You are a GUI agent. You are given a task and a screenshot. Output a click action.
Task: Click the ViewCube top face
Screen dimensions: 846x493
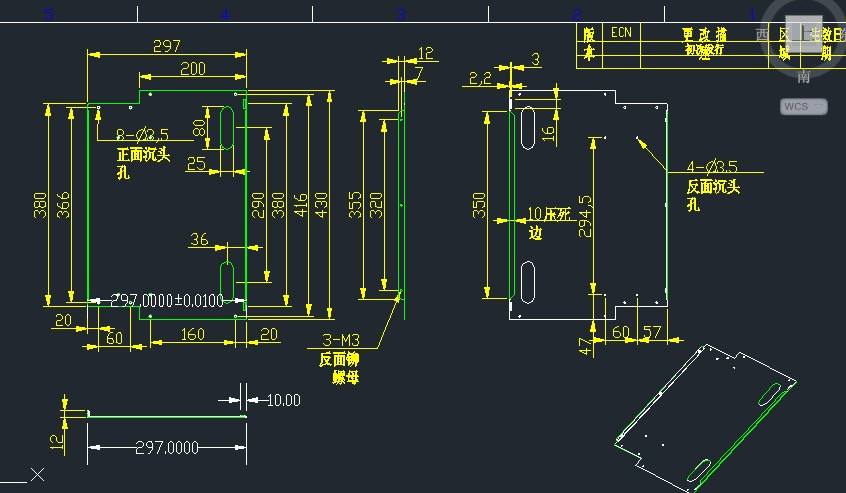[x=803, y=32]
